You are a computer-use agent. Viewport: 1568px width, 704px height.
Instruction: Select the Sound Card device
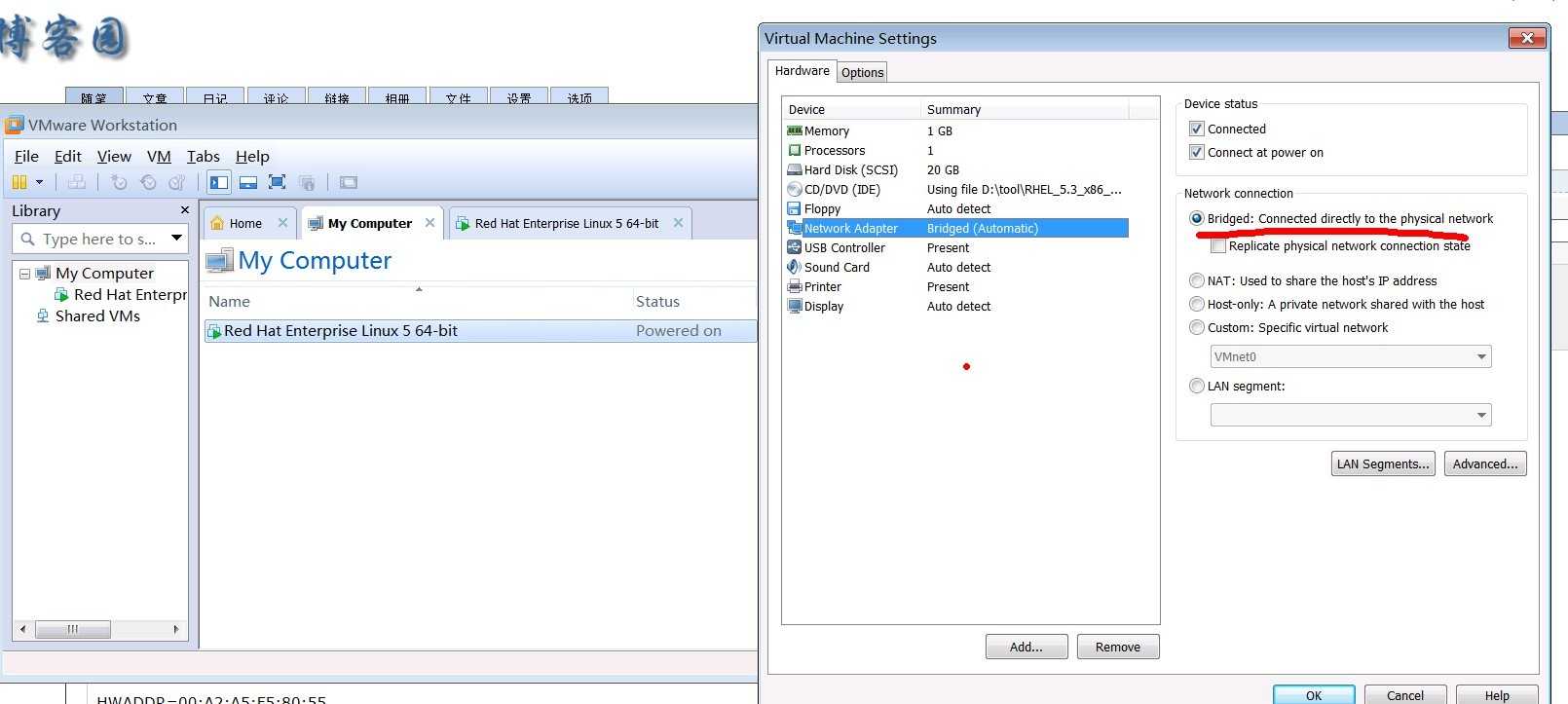click(x=956, y=267)
